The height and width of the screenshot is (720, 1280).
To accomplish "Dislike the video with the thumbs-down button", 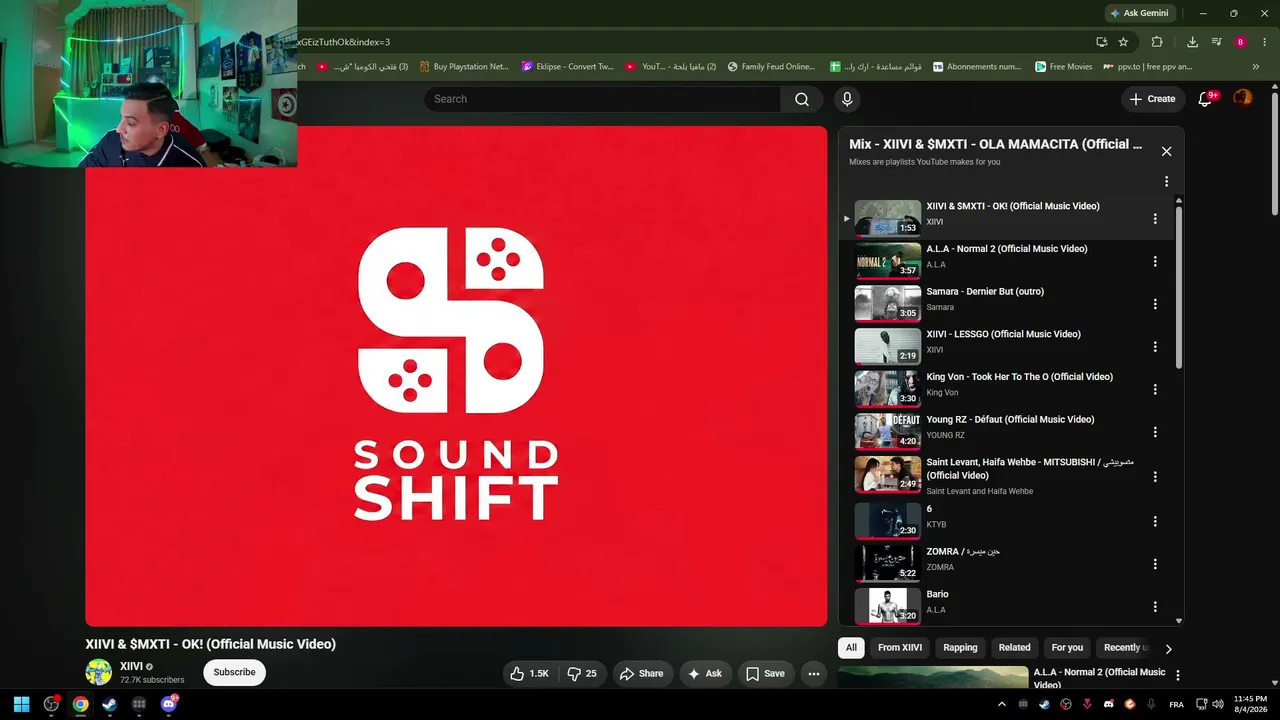I will [x=581, y=674].
